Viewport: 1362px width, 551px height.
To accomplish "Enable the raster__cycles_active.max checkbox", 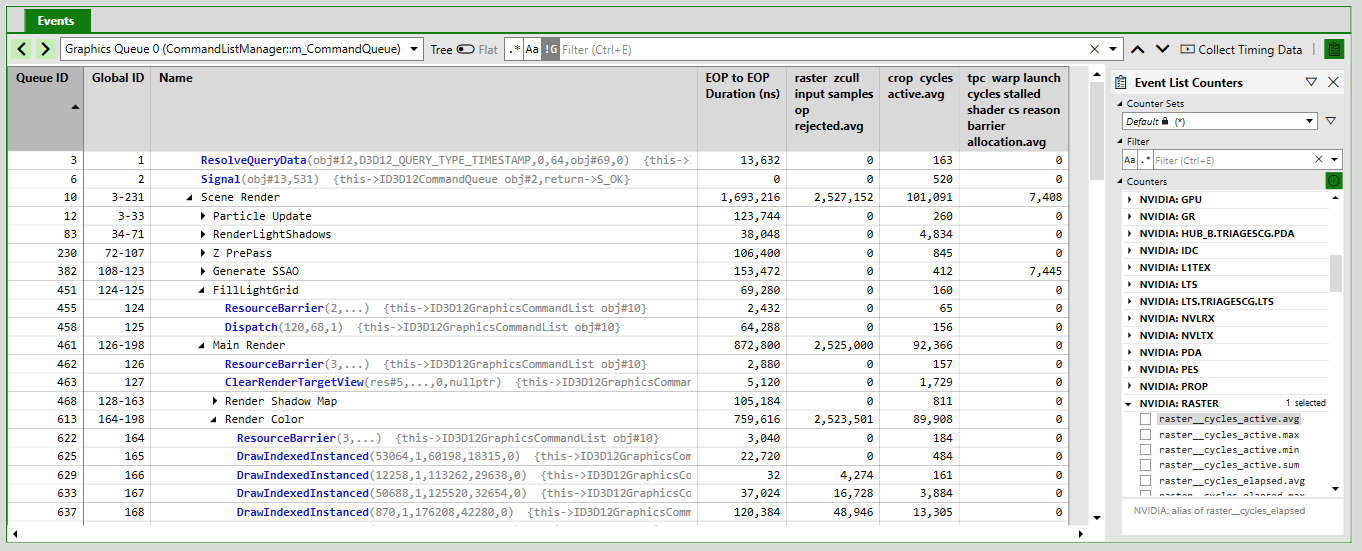I will tap(1146, 434).
